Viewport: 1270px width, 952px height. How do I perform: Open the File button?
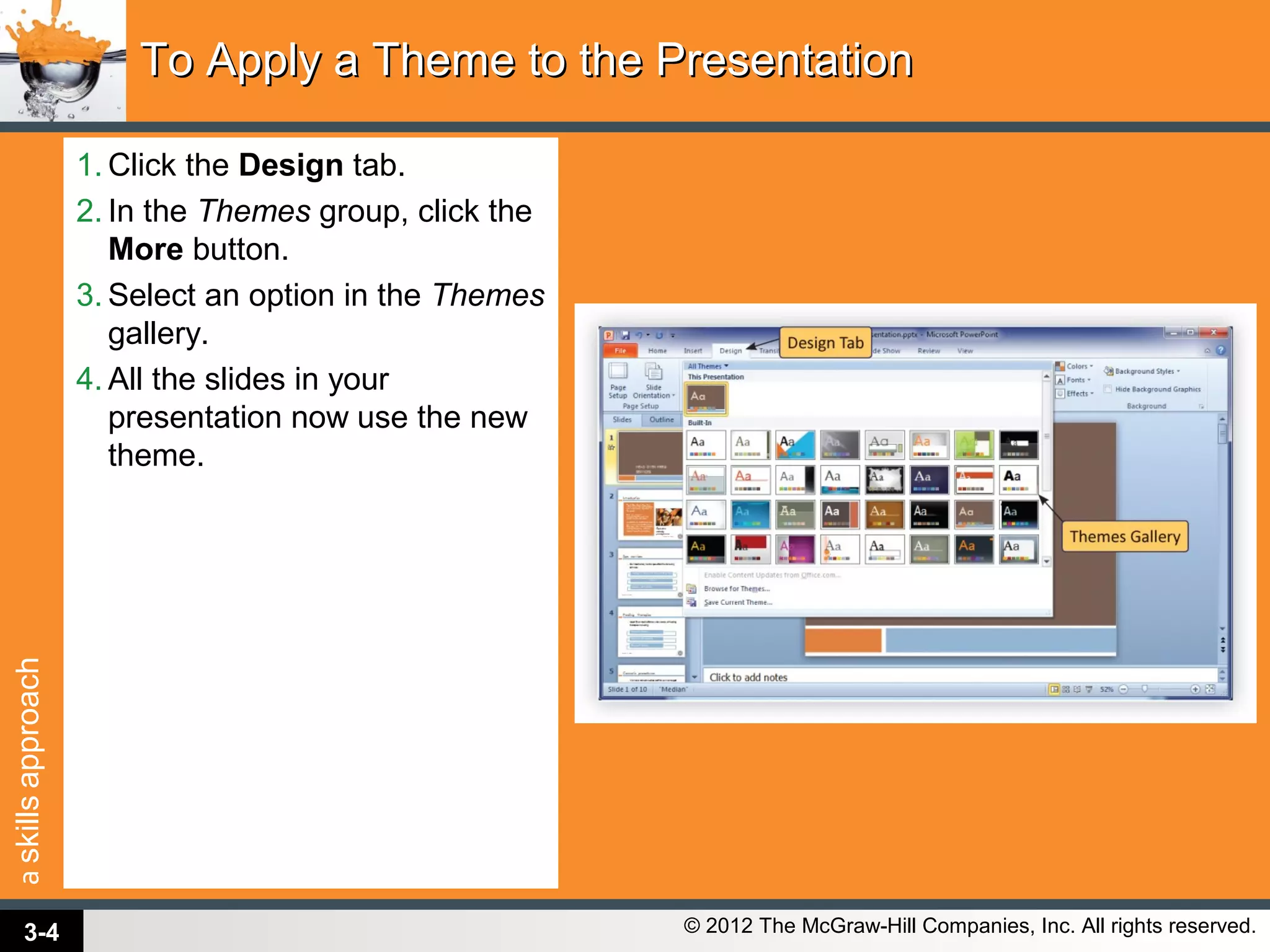coord(620,351)
